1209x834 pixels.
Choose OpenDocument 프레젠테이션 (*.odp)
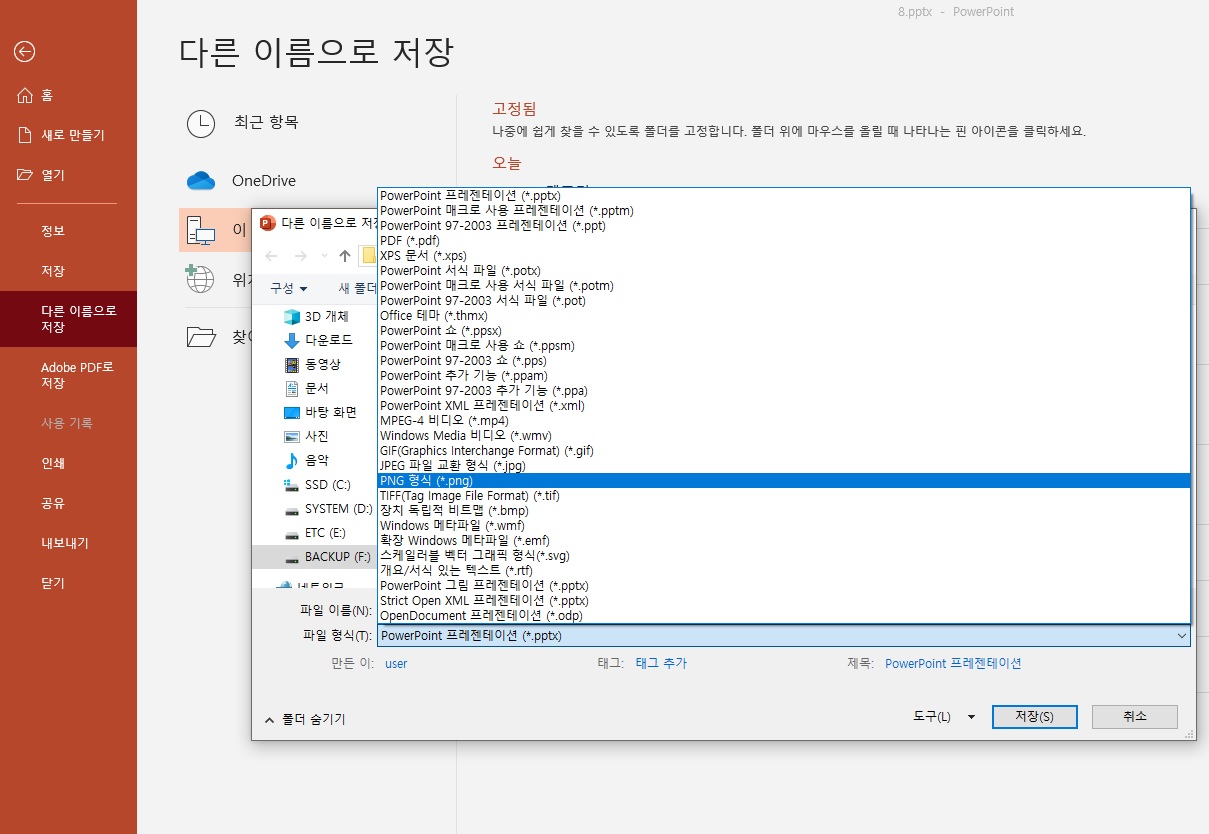tap(783, 616)
